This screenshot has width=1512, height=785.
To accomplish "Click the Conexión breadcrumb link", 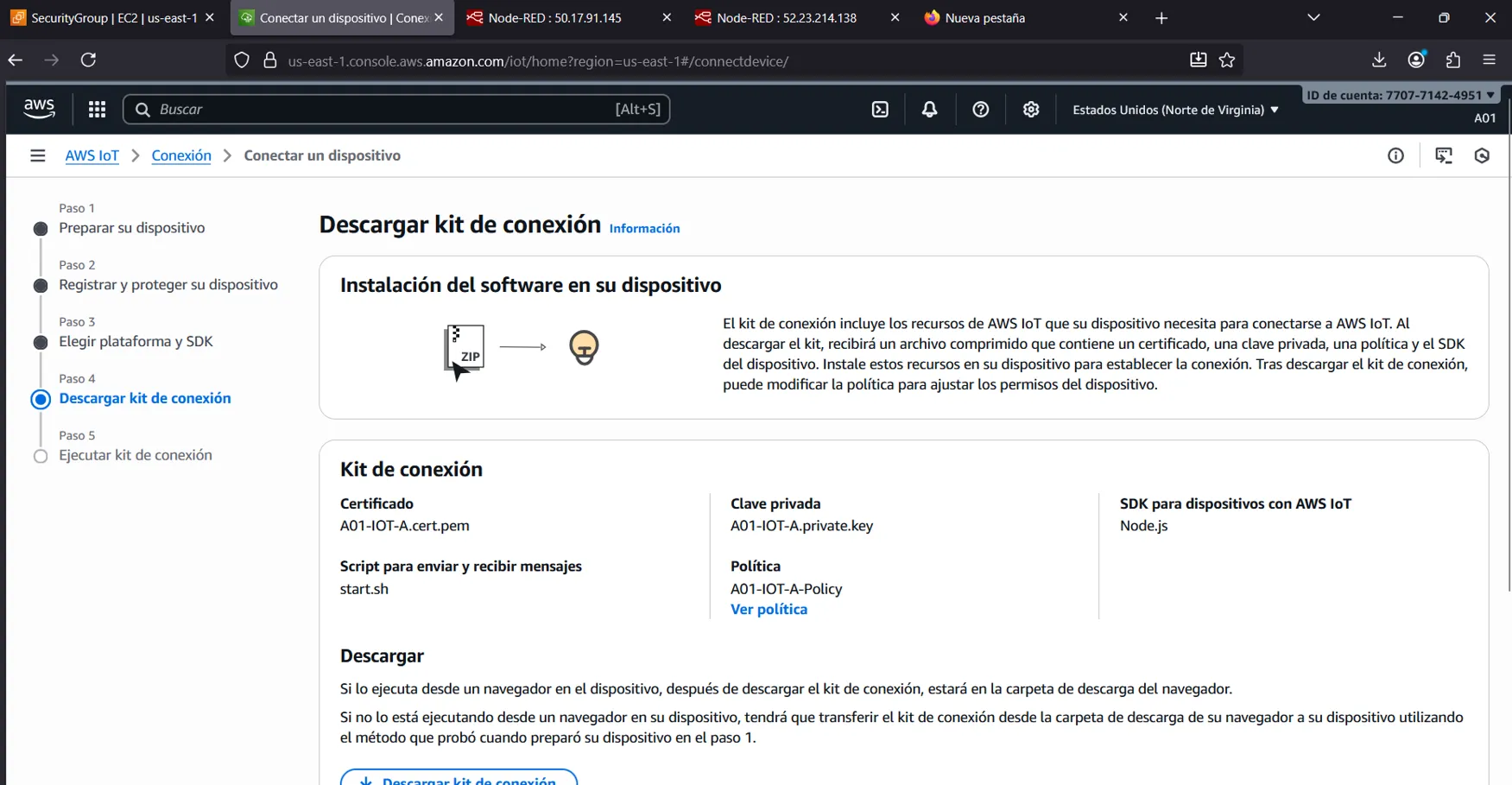I will (181, 155).
